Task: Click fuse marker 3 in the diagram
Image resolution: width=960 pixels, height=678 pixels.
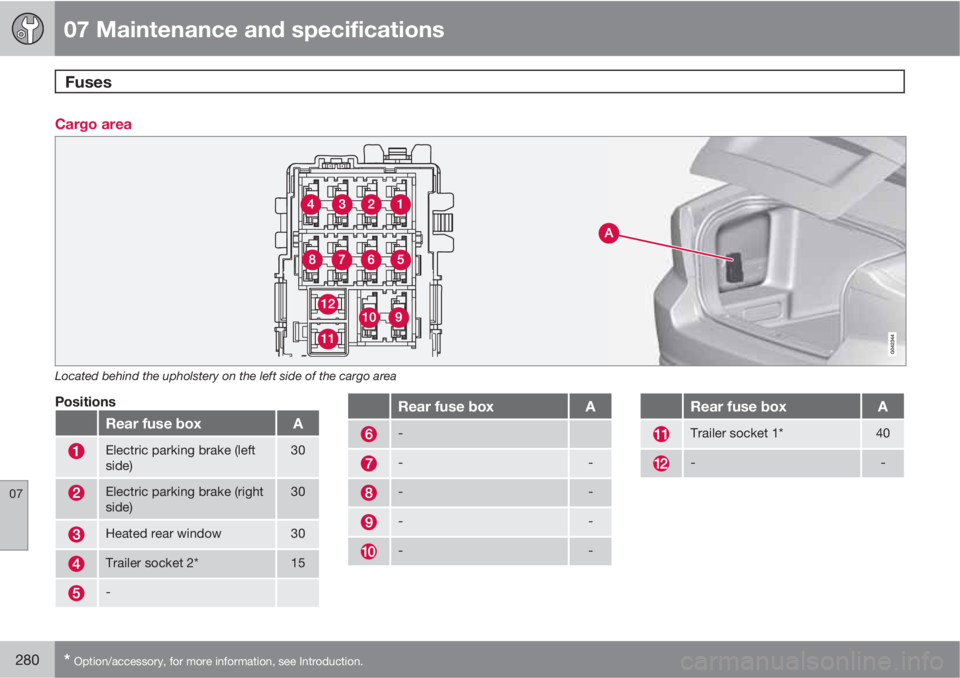Action: click(342, 204)
